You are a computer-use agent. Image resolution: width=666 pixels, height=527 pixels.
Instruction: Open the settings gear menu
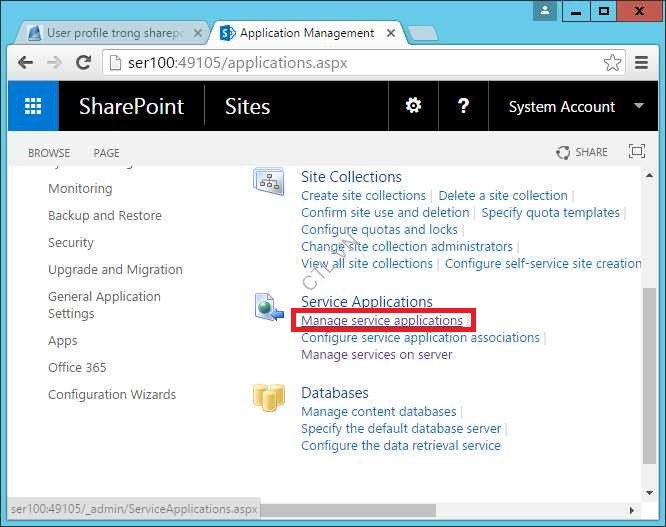(413, 105)
